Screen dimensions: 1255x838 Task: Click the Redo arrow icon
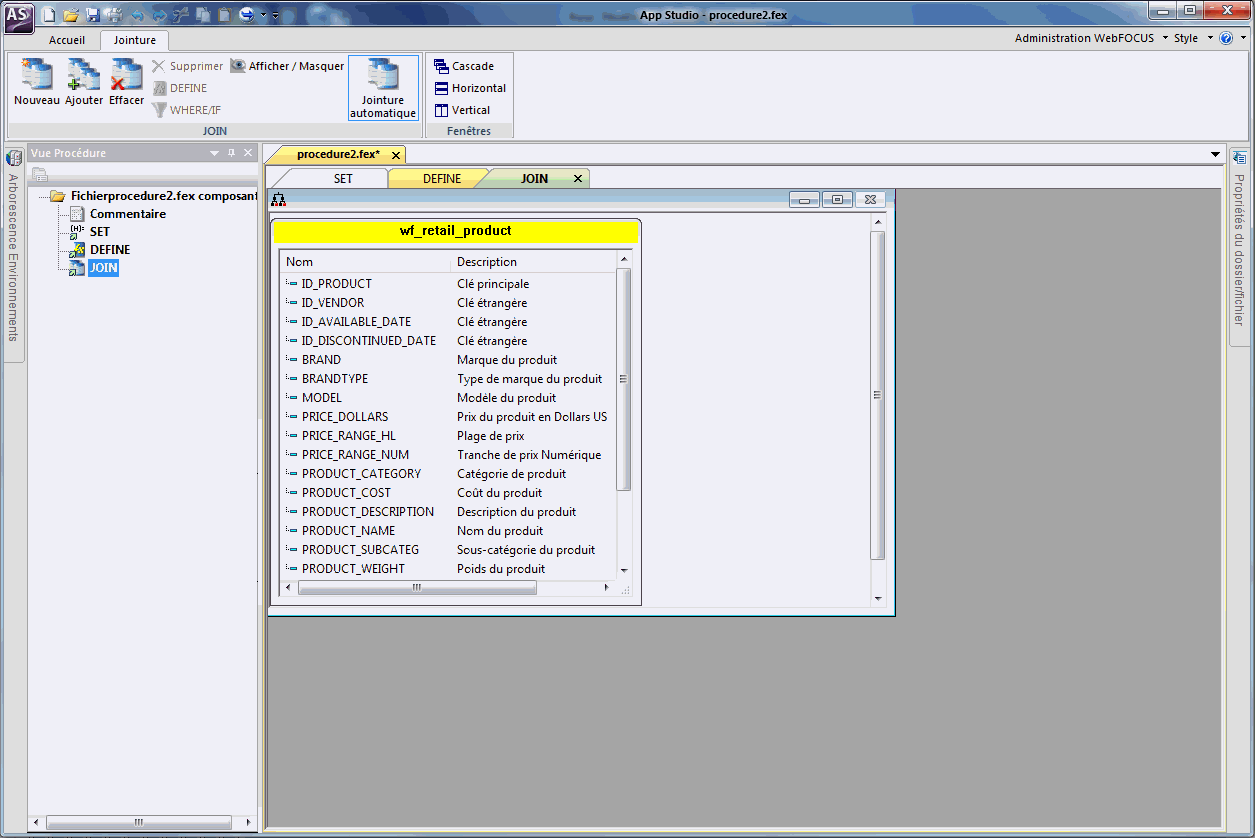(158, 15)
